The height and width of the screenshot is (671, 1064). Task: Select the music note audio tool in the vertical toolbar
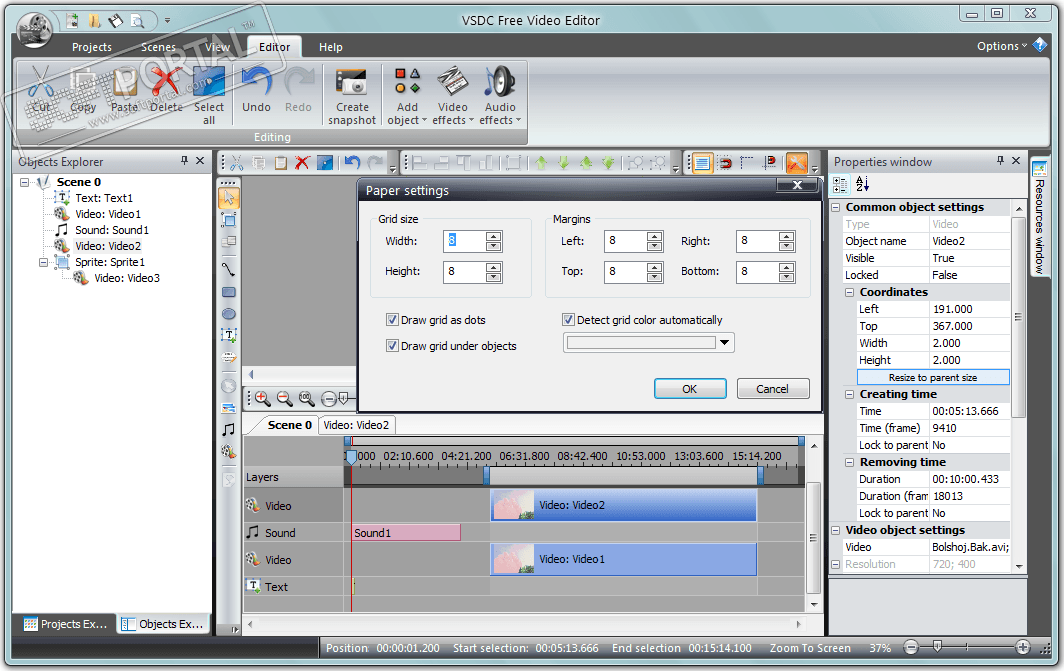pos(229,429)
